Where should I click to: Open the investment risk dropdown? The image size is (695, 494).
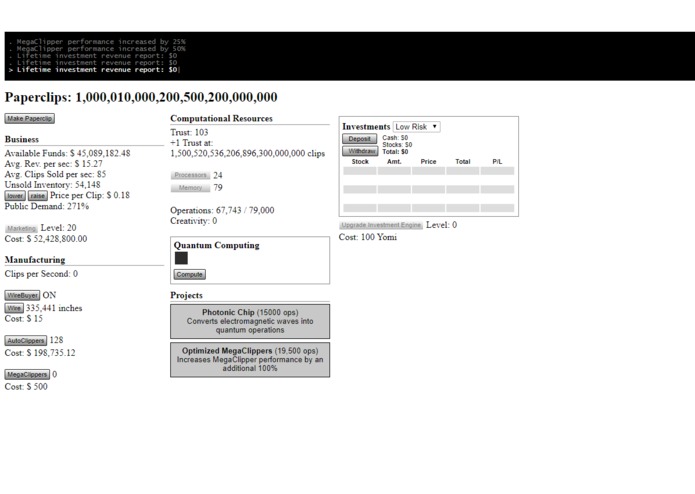tap(417, 127)
